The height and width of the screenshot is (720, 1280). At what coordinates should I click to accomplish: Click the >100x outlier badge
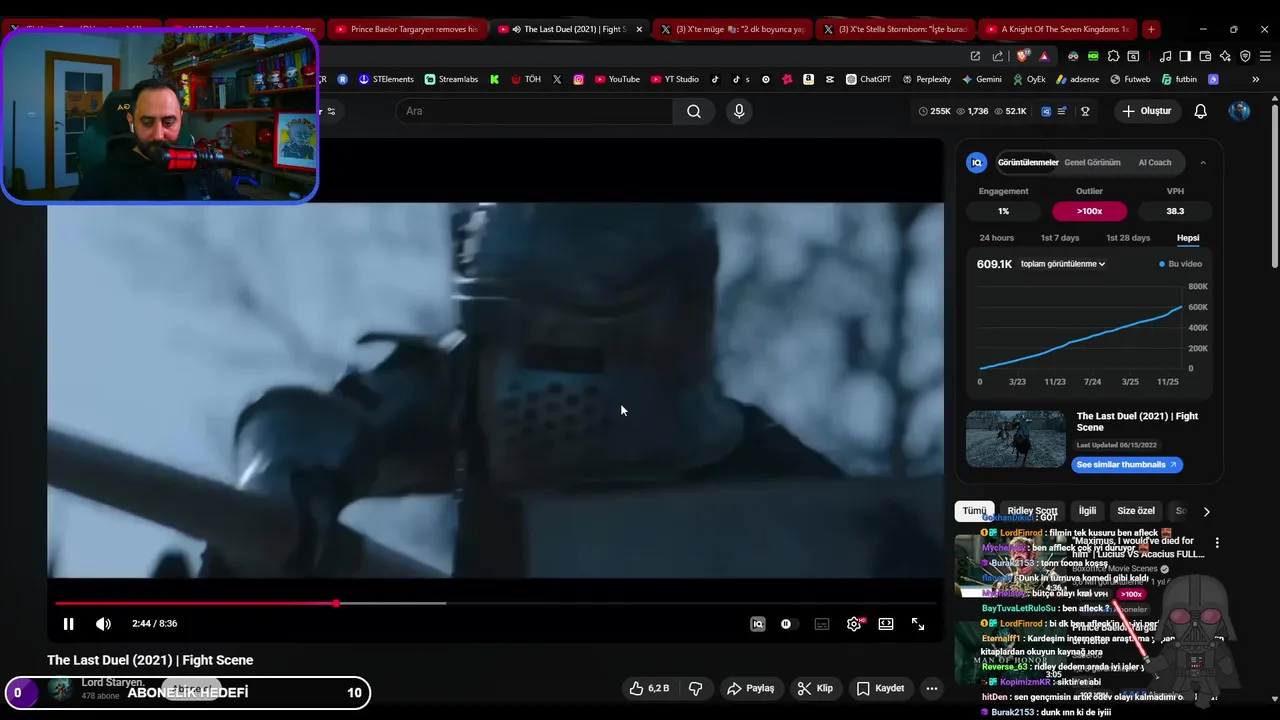click(1089, 211)
